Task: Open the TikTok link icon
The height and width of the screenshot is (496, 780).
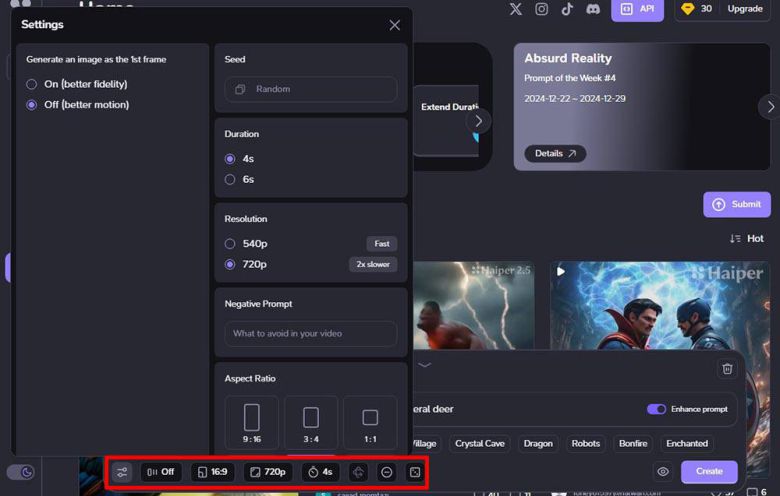Action: (x=567, y=9)
